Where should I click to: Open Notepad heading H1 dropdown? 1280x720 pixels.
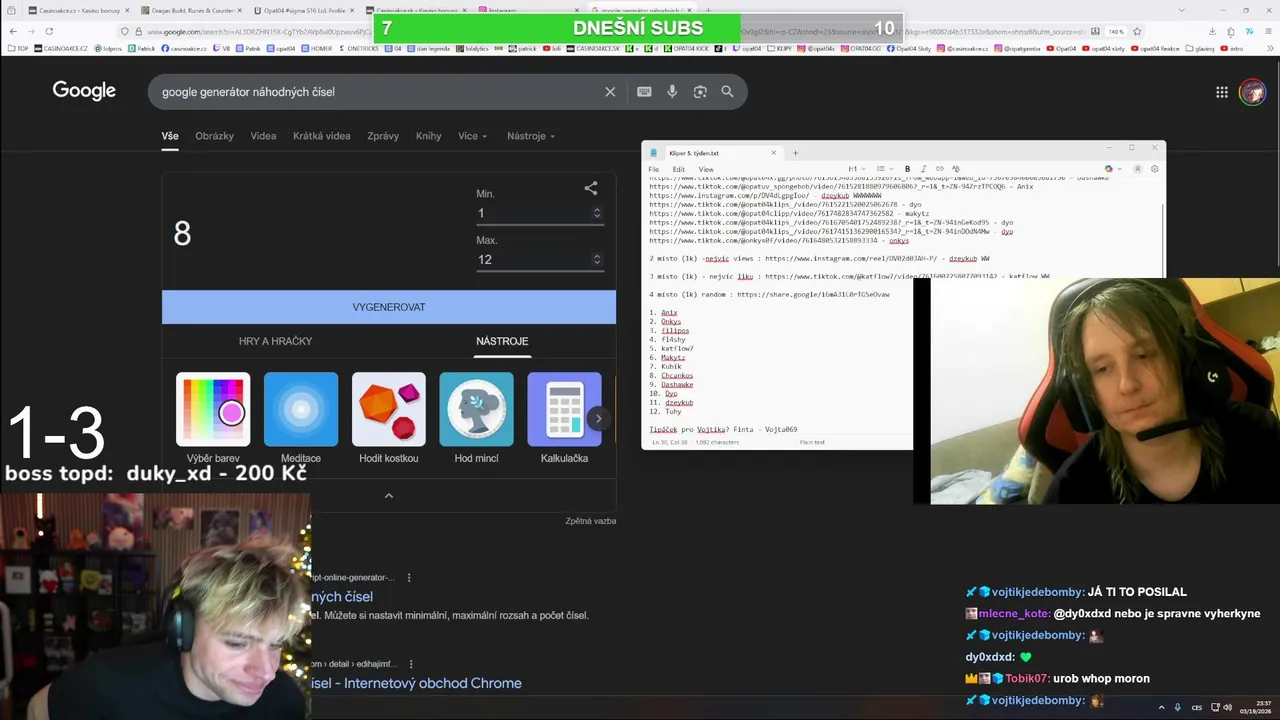856,169
